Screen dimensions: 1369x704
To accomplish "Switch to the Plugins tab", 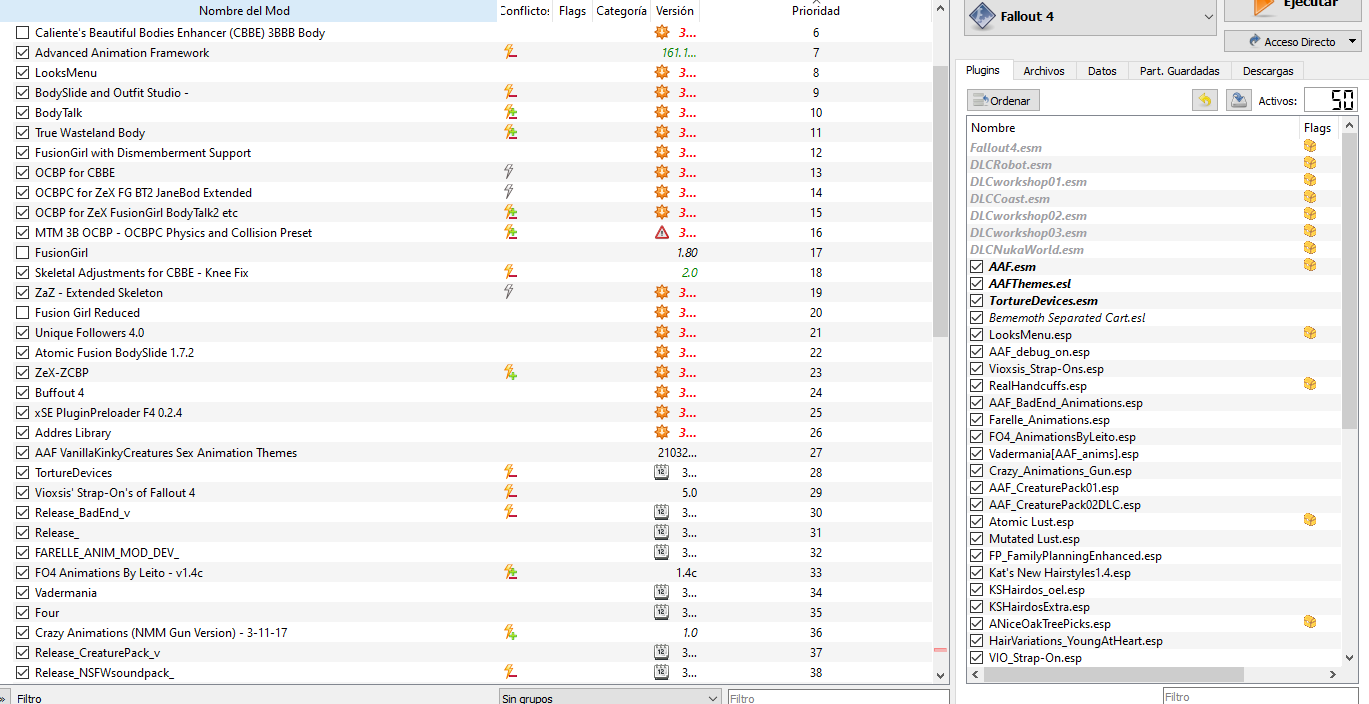I will 983,71.
